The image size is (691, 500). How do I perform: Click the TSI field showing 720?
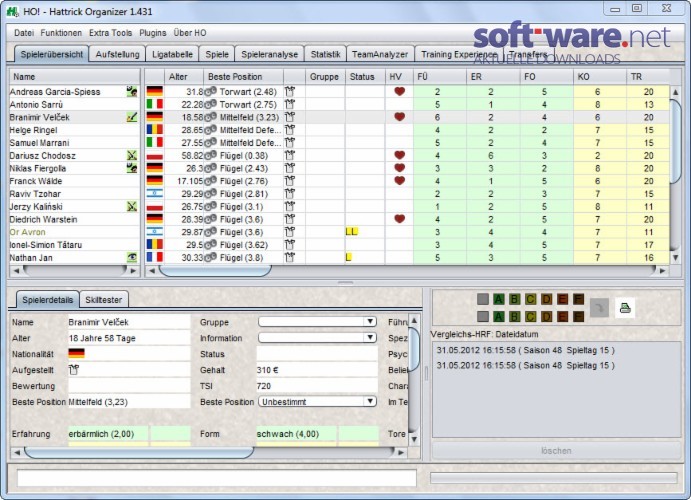[x=317, y=386]
